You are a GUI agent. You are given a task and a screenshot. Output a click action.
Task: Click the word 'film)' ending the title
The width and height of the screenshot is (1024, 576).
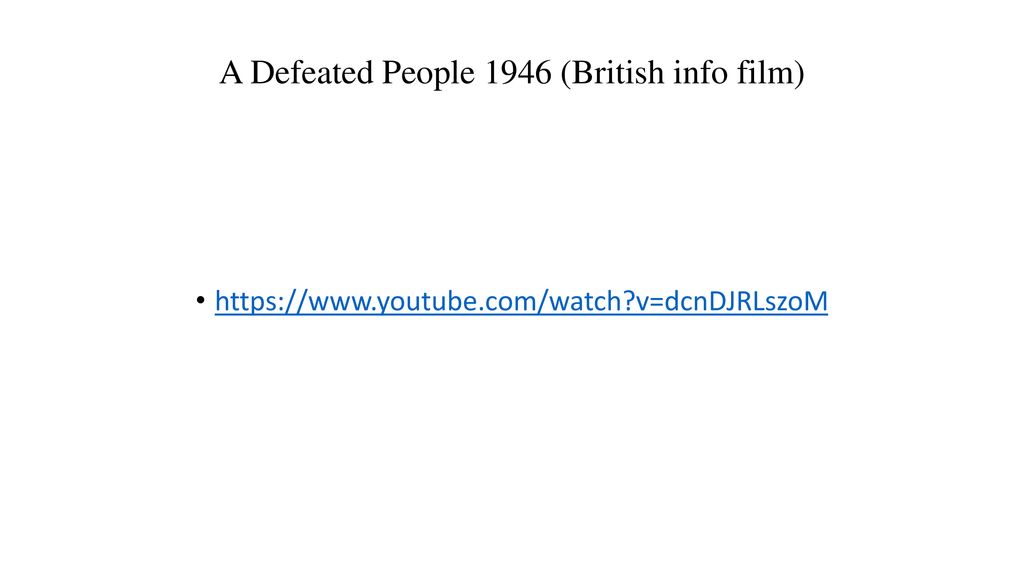[771, 72]
